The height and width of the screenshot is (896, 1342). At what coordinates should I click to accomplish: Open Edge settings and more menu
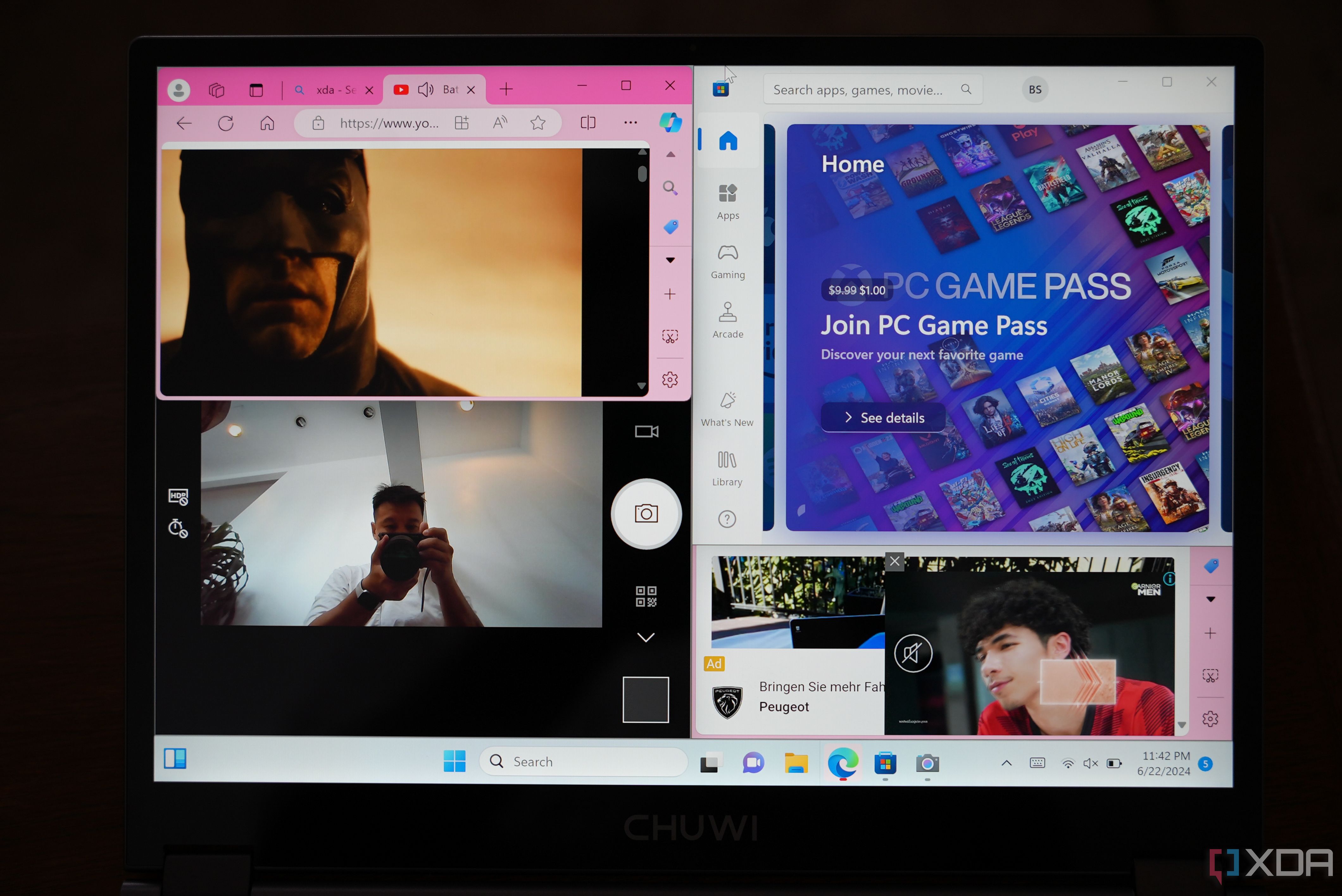[630, 122]
